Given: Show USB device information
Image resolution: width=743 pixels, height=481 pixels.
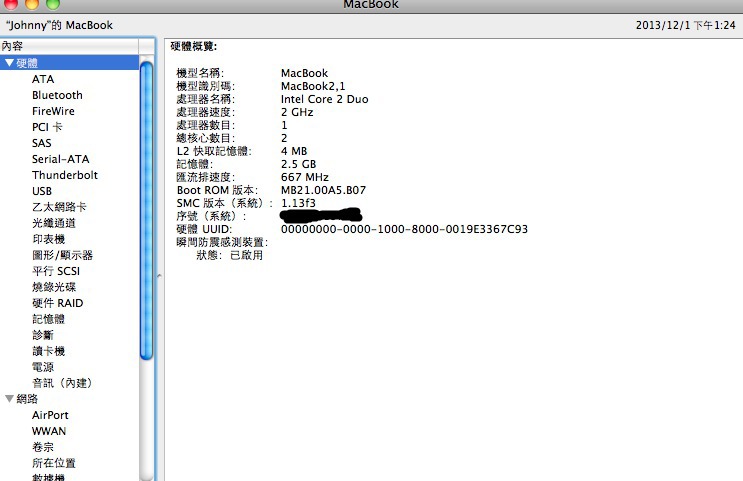Looking at the screenshot, I should tap(42, 191).
